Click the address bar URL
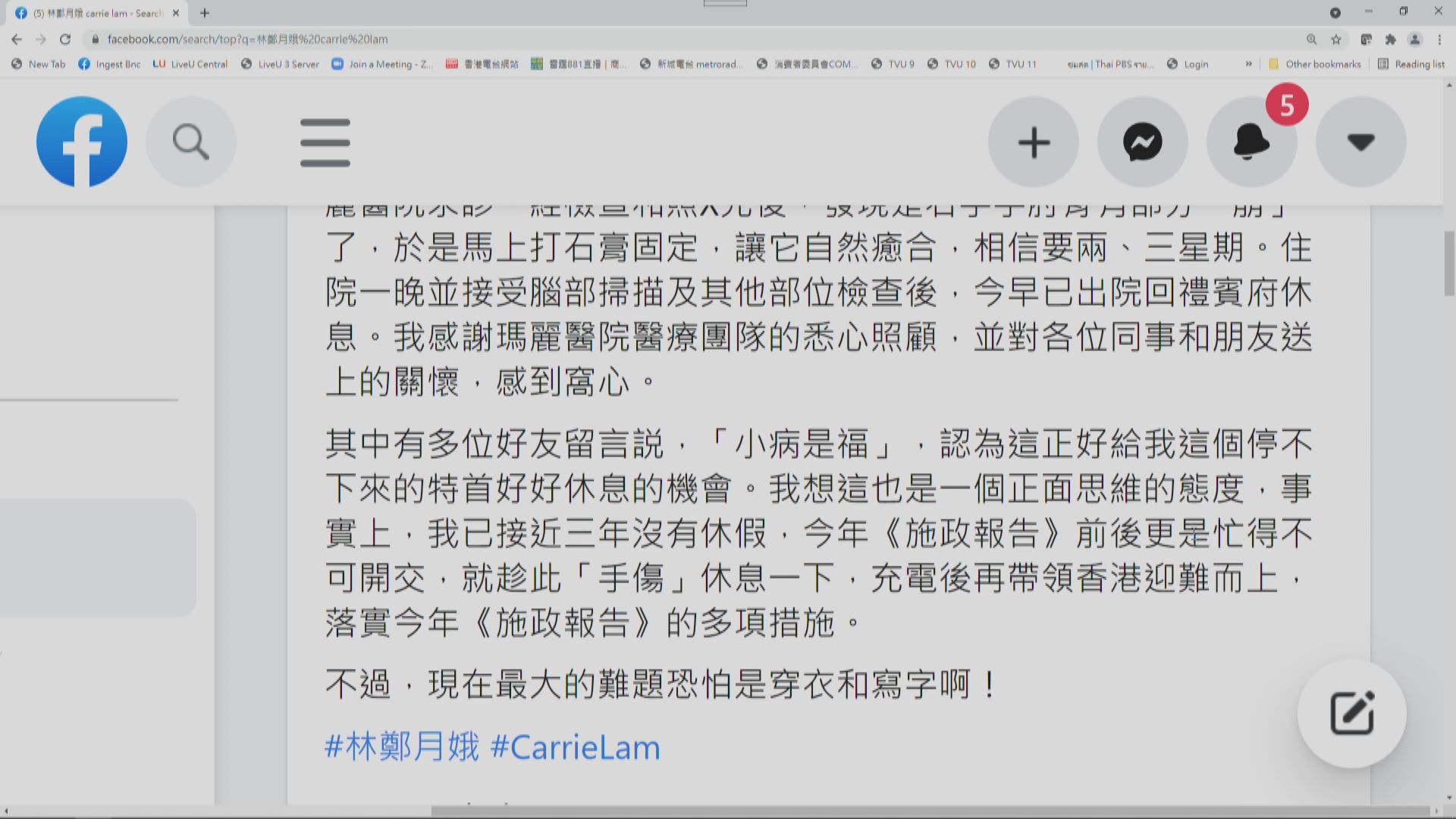This screenshot has height=819, width=1456. (x=246, y=39)
